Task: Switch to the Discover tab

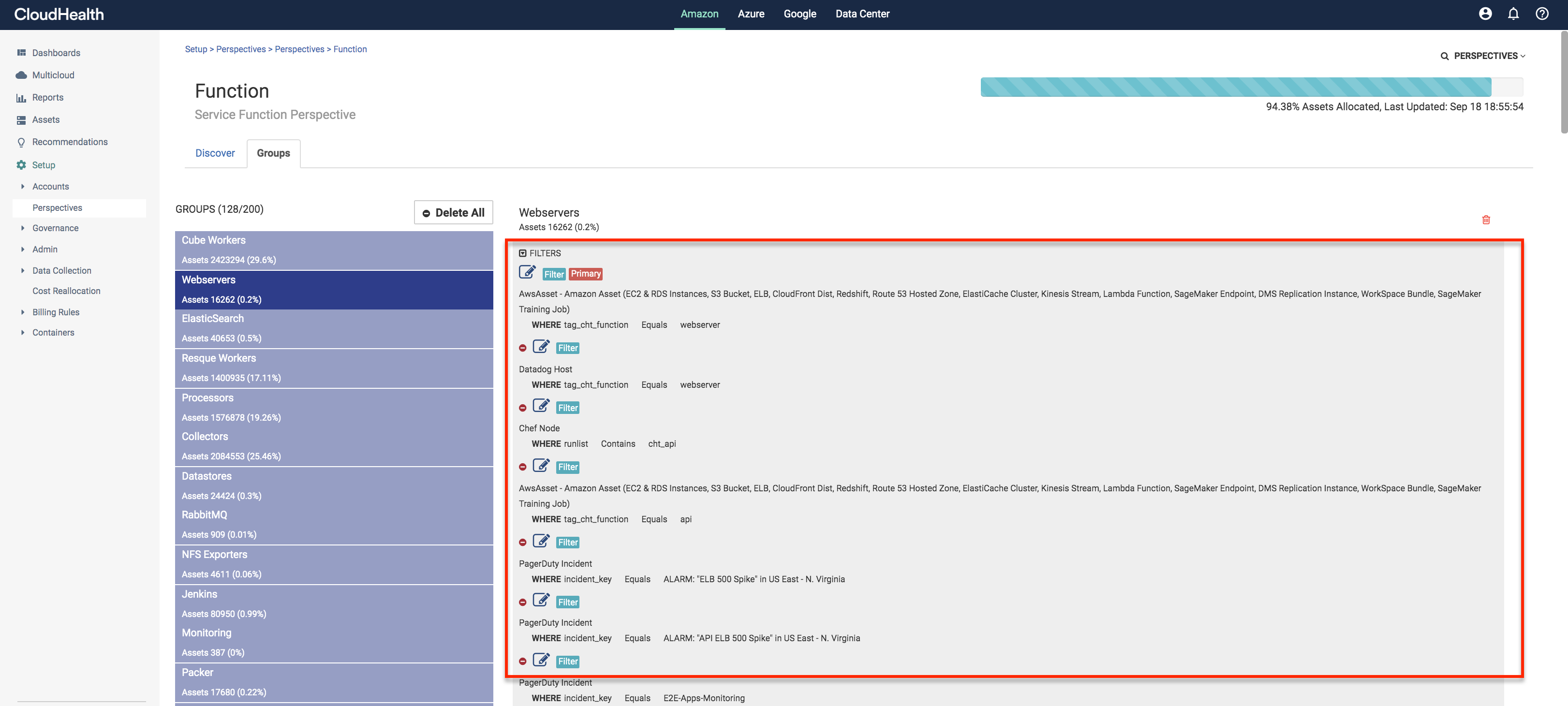Action: (x=215, y=153)
